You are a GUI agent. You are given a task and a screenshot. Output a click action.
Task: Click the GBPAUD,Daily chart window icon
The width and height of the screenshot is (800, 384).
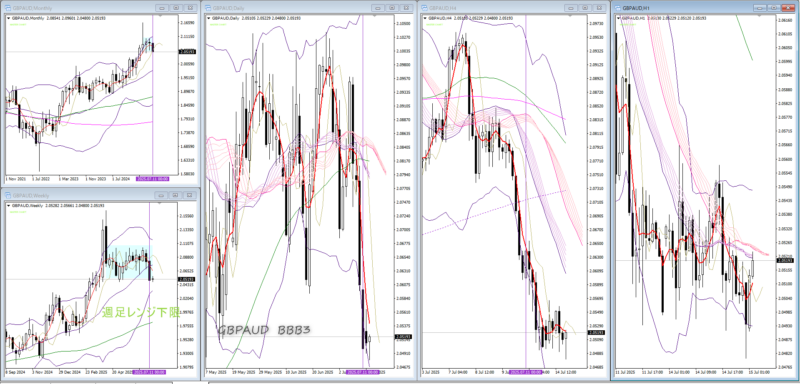[x=208, y=8]
